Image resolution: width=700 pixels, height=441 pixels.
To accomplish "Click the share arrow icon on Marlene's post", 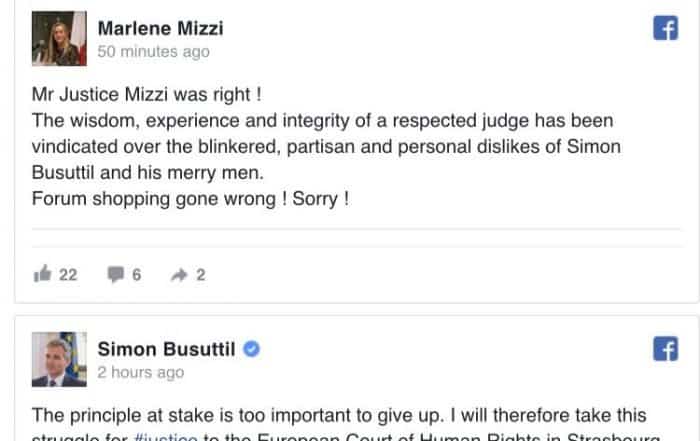I will point(179,274).
